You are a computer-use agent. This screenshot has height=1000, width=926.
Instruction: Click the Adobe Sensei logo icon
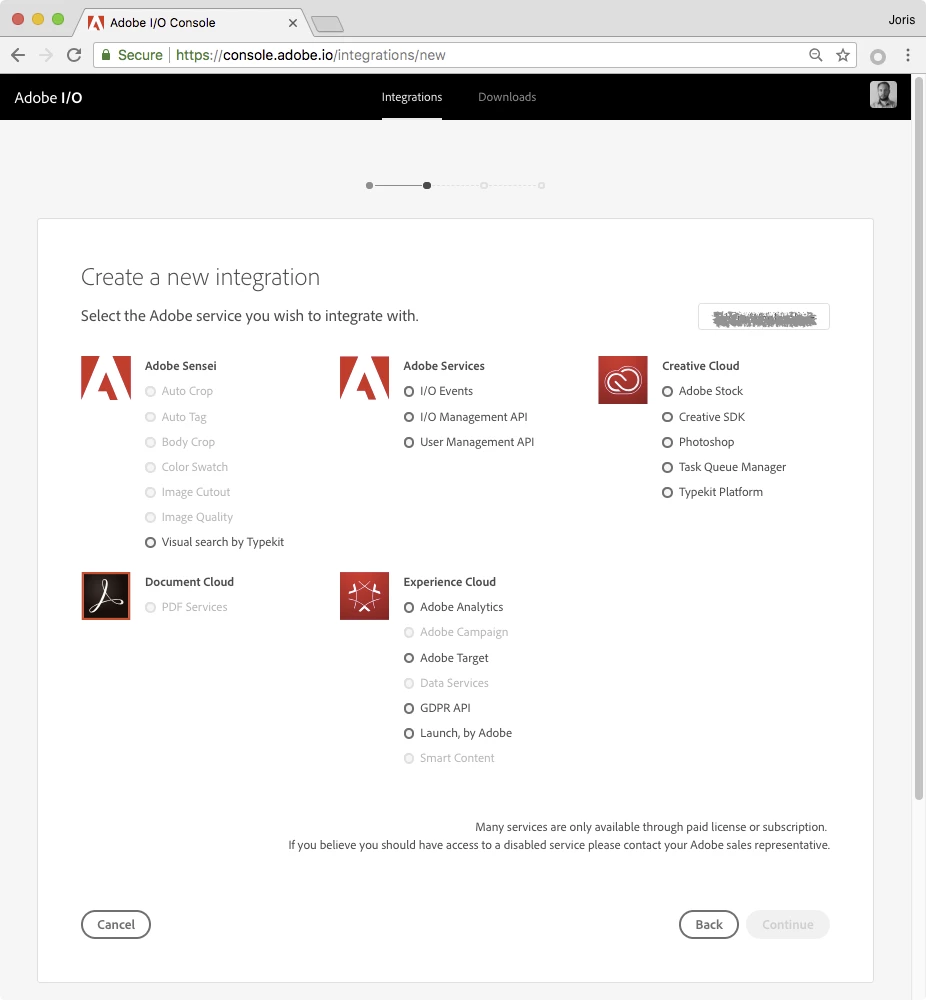(106, 378)
